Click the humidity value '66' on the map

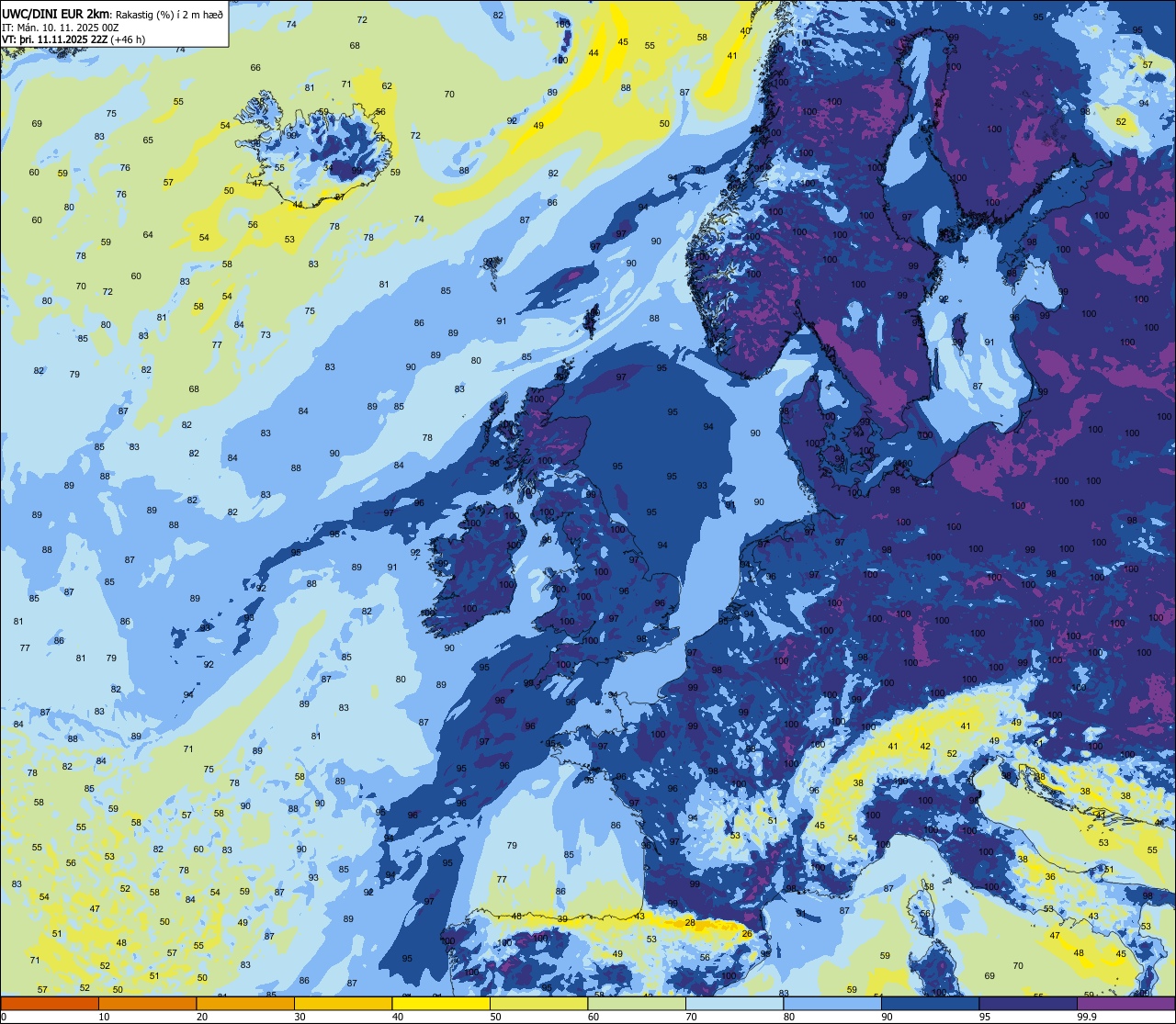pos(255,68)
